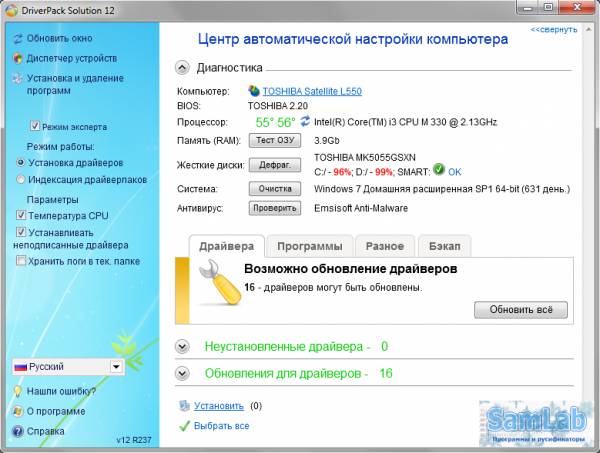
Task: Click the '3.9Gb' memory value
Action: coord(327,141)
